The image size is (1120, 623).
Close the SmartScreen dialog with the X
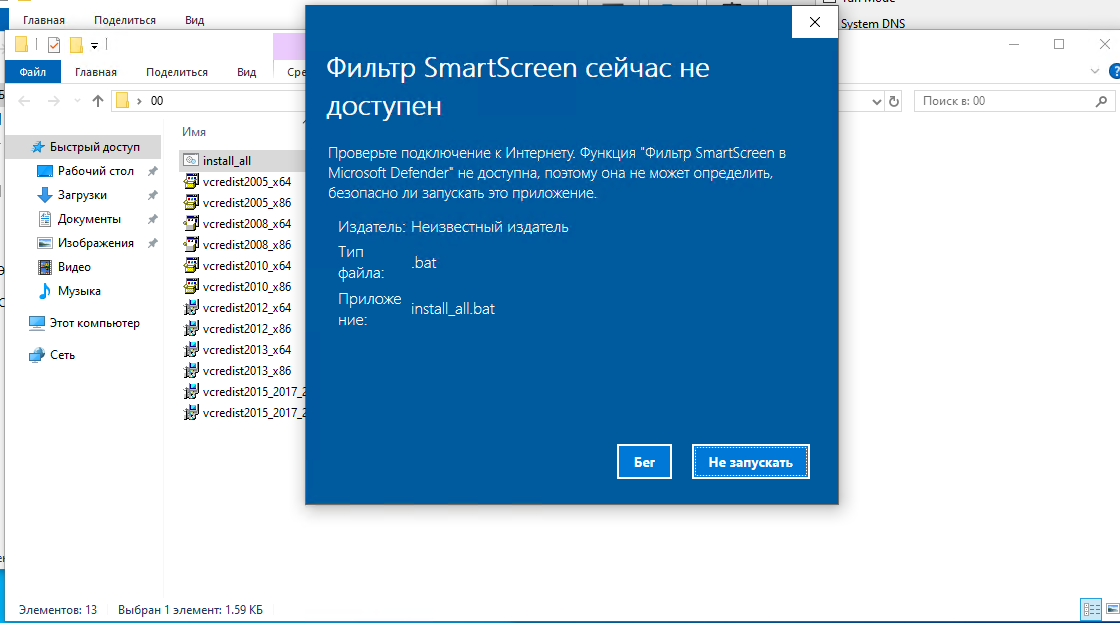(814, 22)
